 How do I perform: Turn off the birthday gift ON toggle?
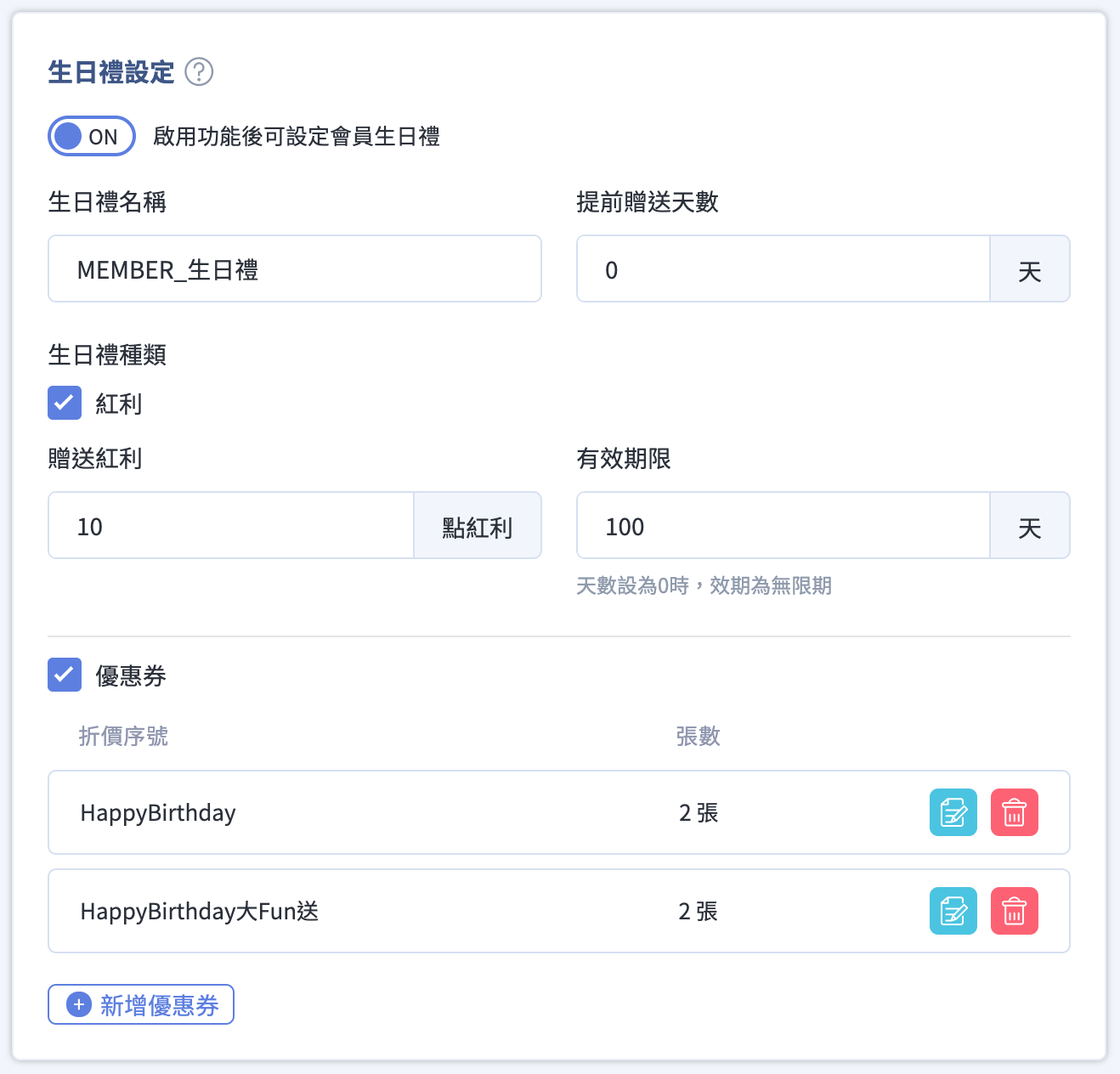click(92, 137)
